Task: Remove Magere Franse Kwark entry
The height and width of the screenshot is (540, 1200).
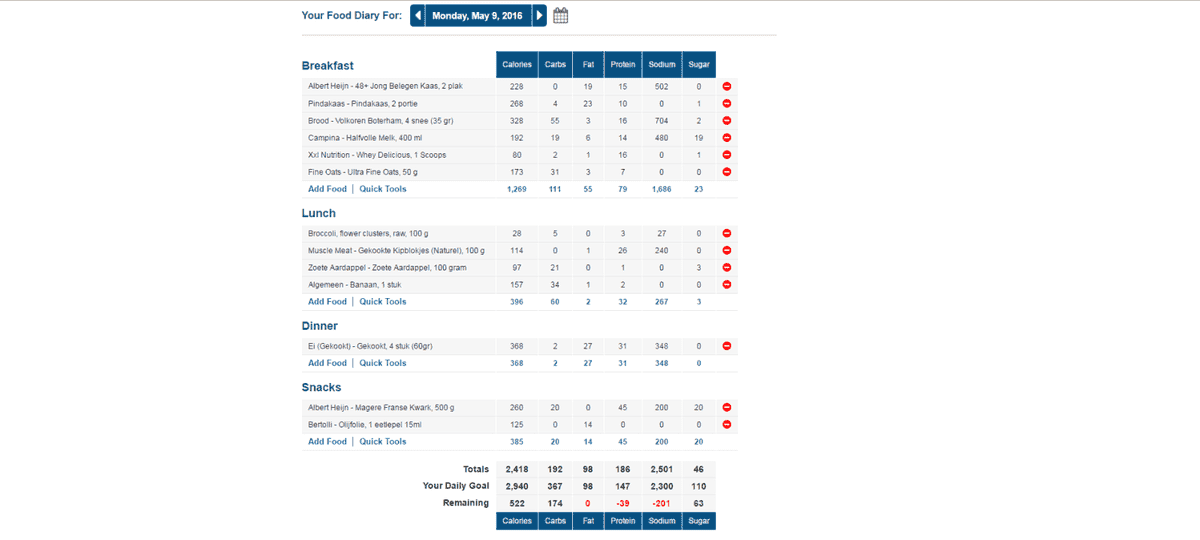Action: tap(727, 407)
